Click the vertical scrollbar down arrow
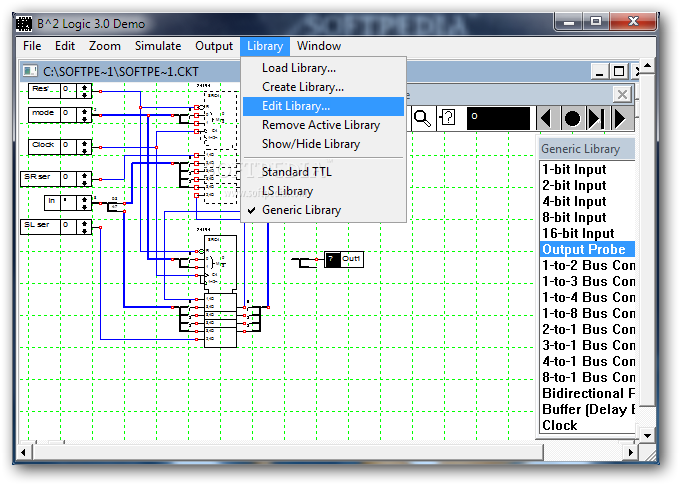The height and width of the screenshot is (485, 680). [647, 435]
